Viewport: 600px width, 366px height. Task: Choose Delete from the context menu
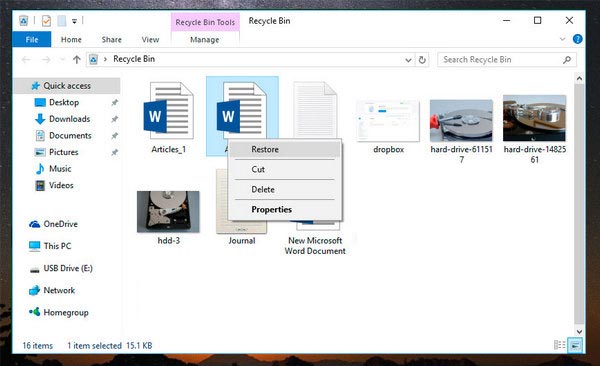coord(285,189)
